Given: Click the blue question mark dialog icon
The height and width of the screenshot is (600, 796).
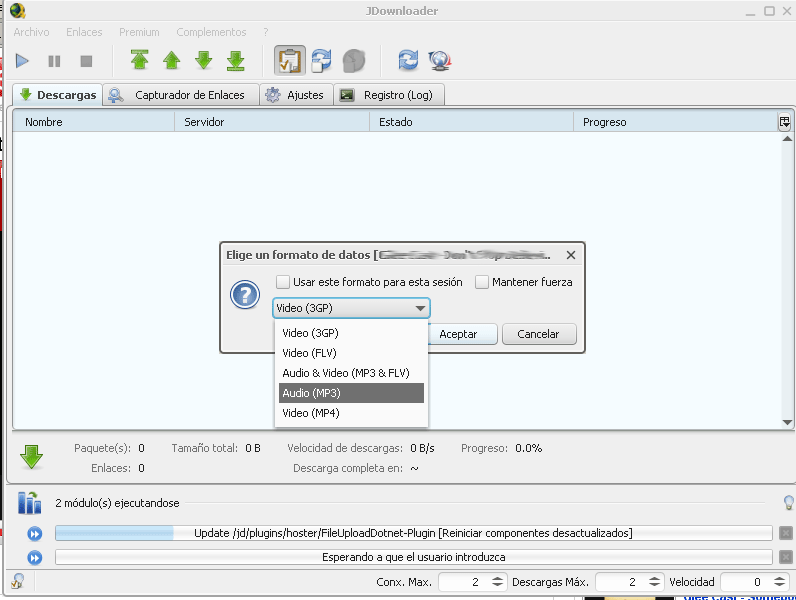Looking at the screenshot, I should tap(245, 295).
